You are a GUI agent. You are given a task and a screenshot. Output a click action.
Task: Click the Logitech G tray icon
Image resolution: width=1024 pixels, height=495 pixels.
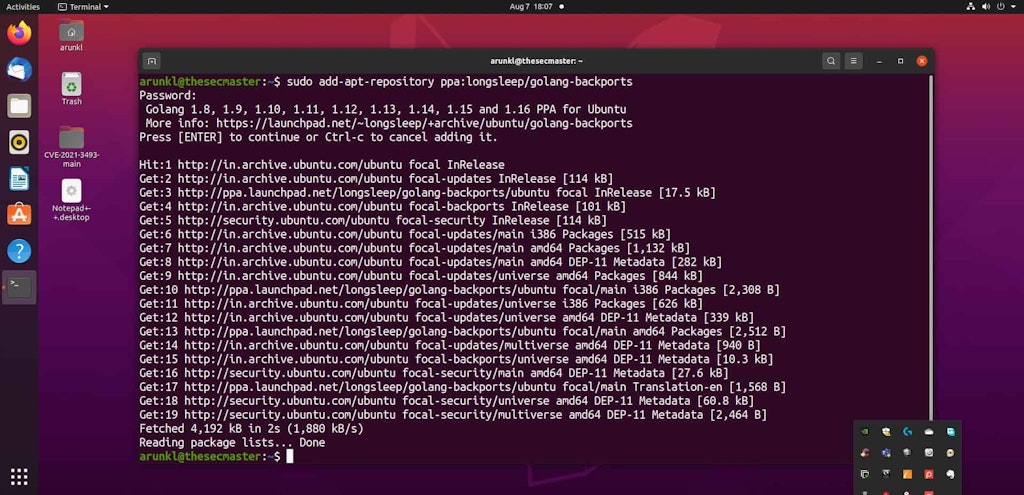click(x=907, y=432)
